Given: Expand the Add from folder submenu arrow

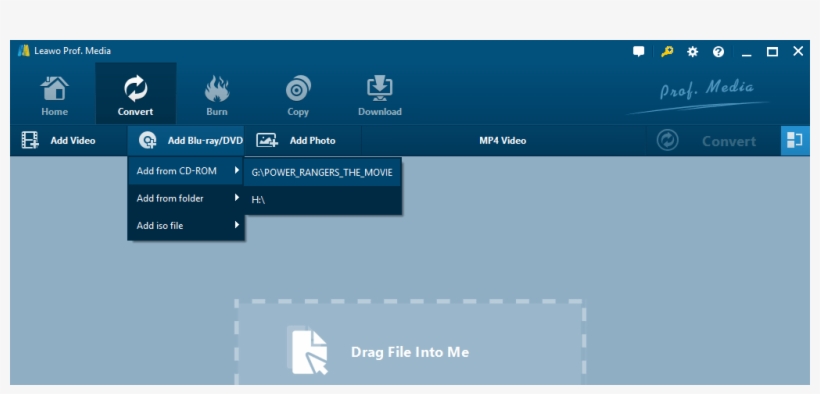Looking at the screenshot, I should pyautogui.click(x=237, y=198).
